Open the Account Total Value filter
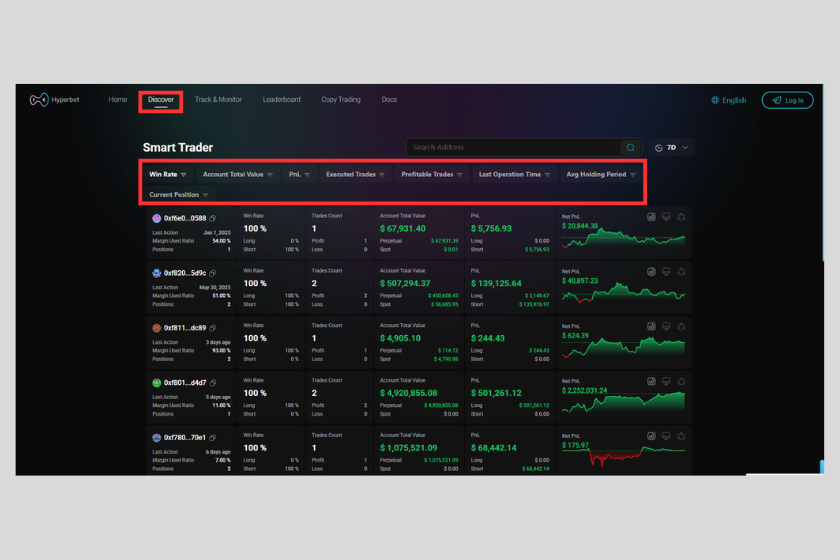 [x=238, y=175]
